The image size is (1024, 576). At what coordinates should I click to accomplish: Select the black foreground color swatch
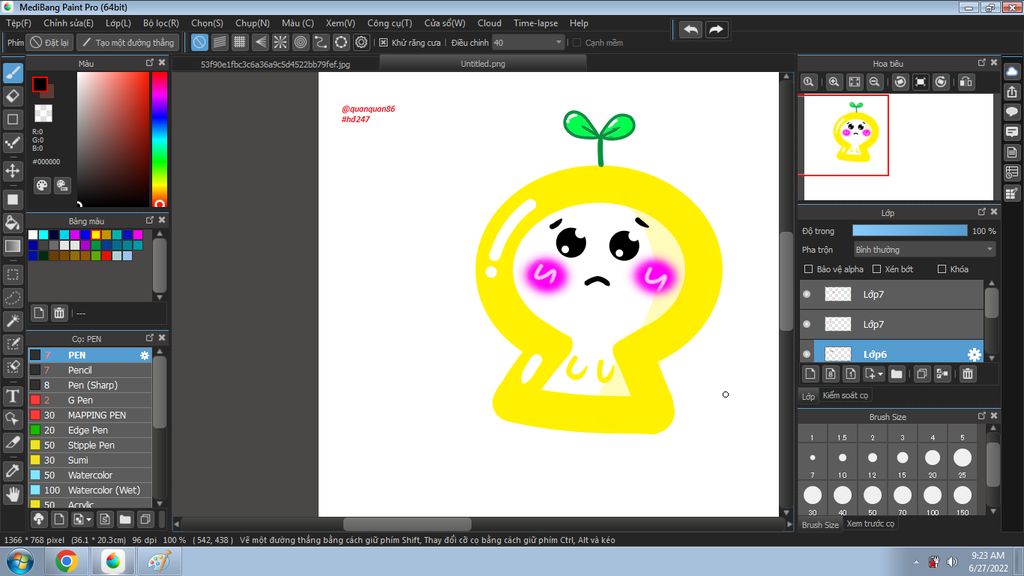pos(40,84)
